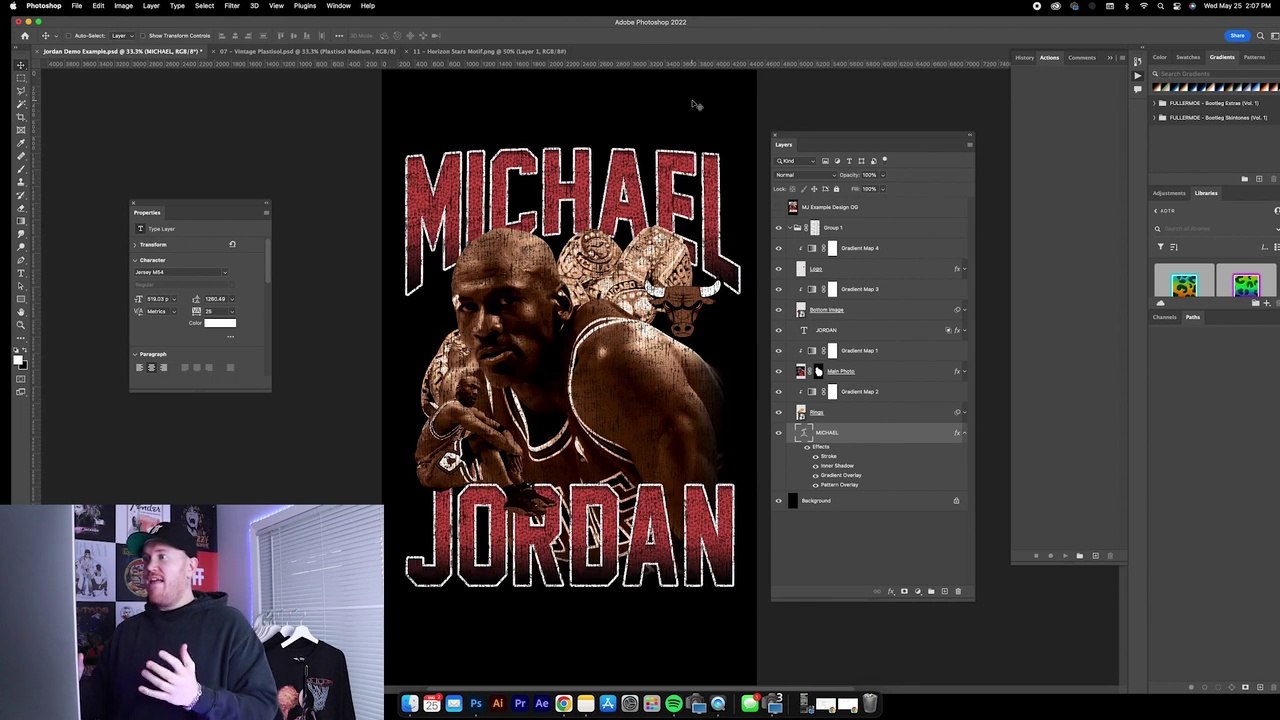
Task: Click the Share button
Action: coord(1237,35)
